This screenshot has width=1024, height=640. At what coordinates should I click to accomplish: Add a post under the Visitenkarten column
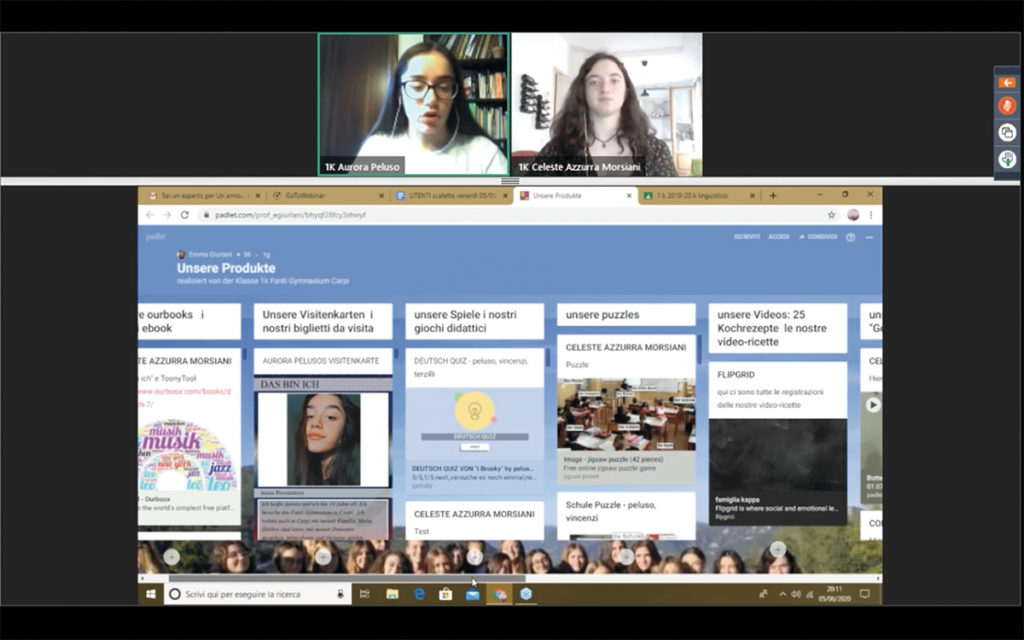point(323,556)
